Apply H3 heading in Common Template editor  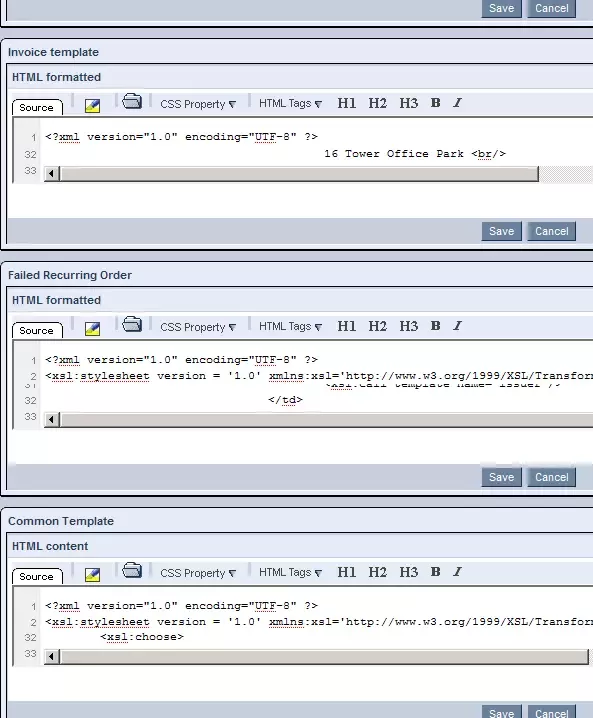click(408, 572)
